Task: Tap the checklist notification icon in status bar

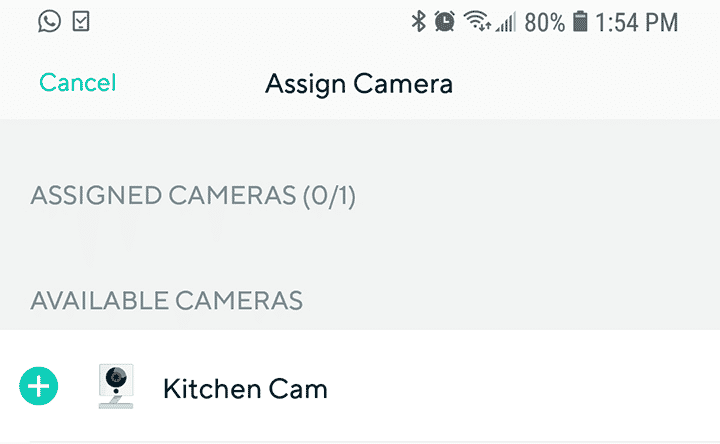Action: [x=81, y=21]
